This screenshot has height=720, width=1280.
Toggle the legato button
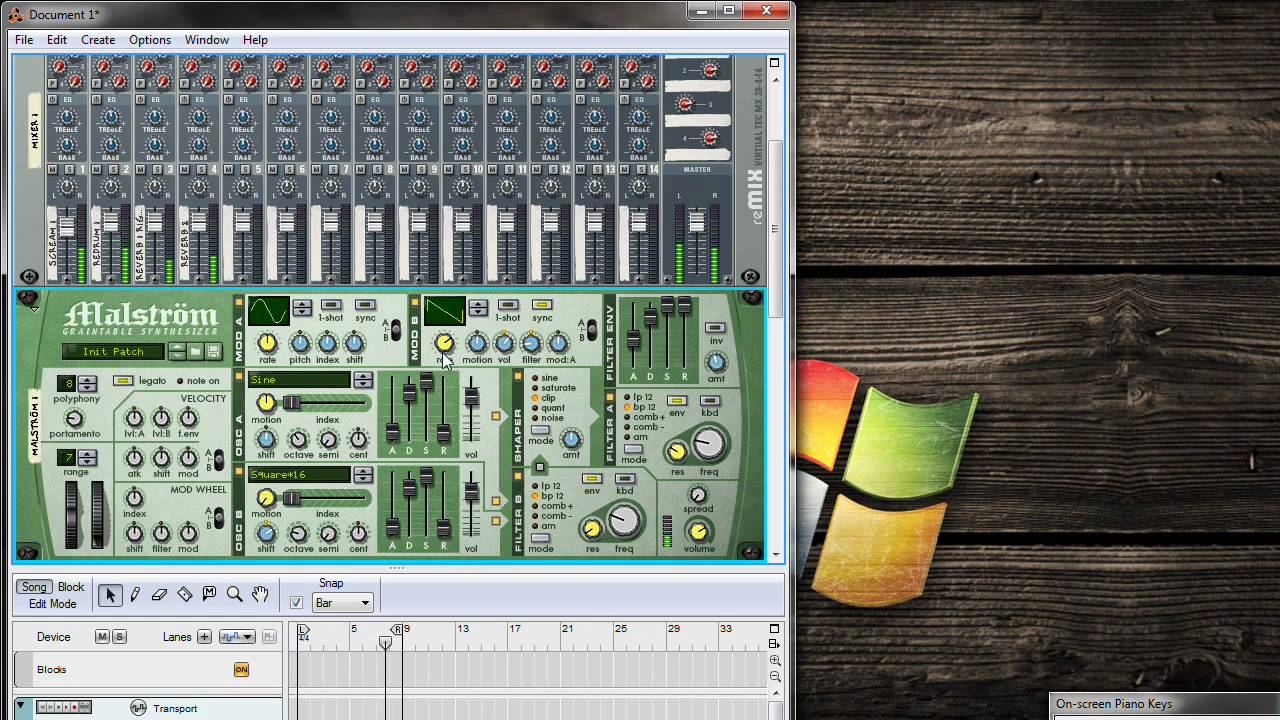coord(123,381)
